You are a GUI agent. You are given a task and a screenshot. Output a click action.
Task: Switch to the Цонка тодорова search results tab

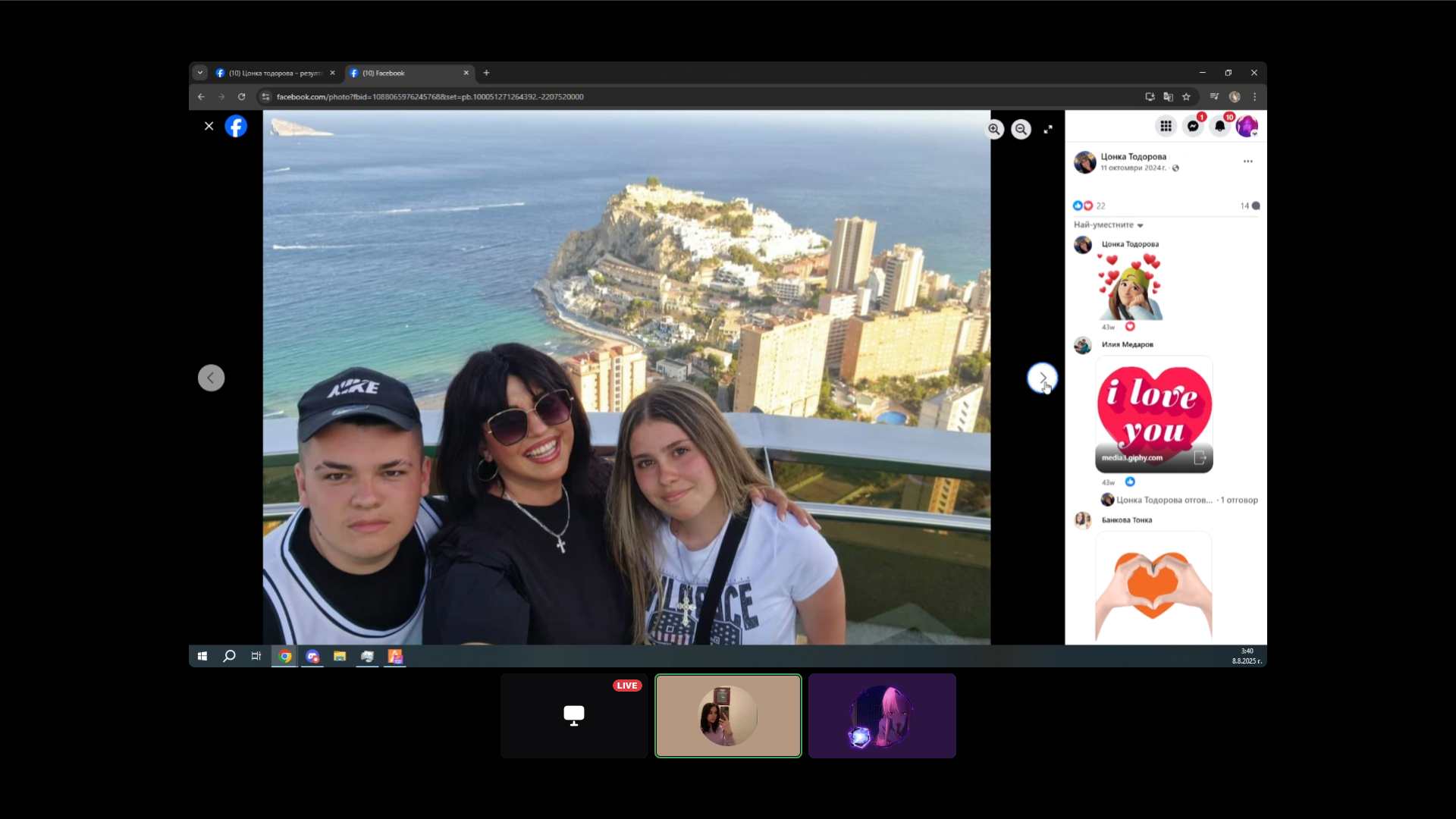[x=275, y=74]
